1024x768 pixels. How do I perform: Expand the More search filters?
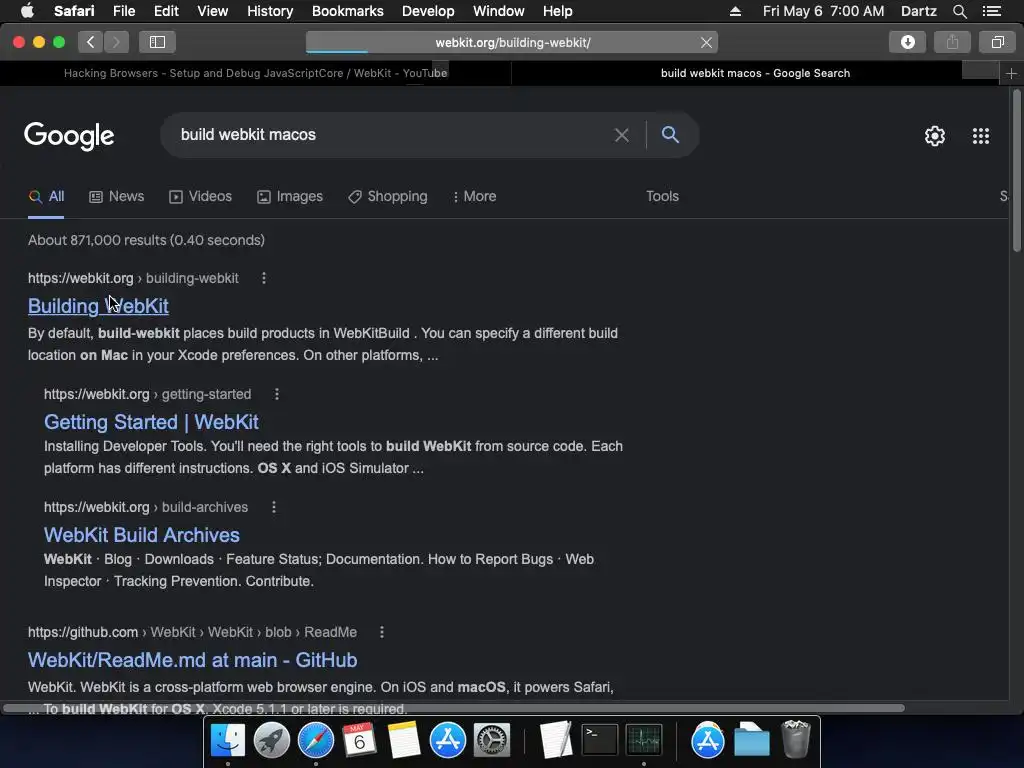pos(474,197)
